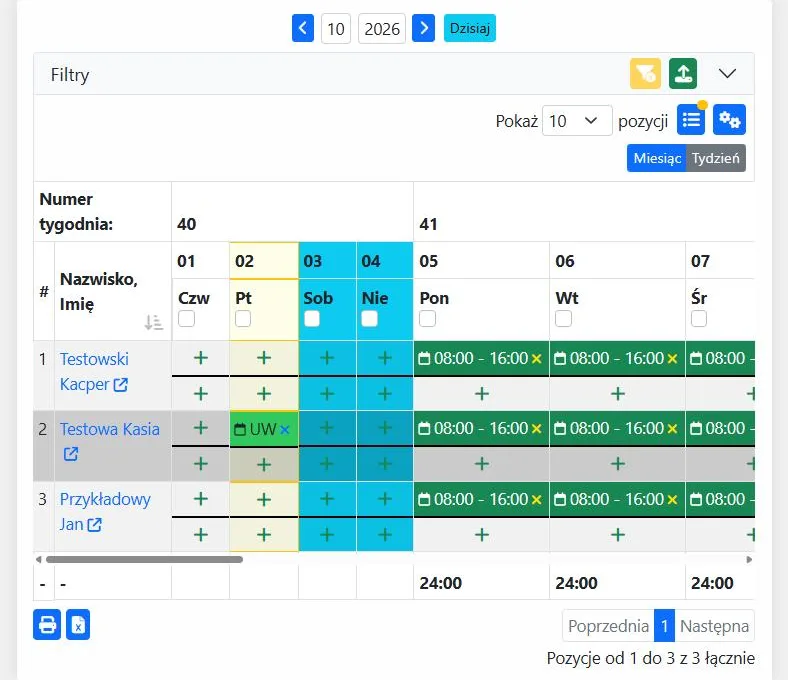Screen dimensions: 788x680
Task: Expand the Filtry panel chevron
Action: click(x=727, y=74)
